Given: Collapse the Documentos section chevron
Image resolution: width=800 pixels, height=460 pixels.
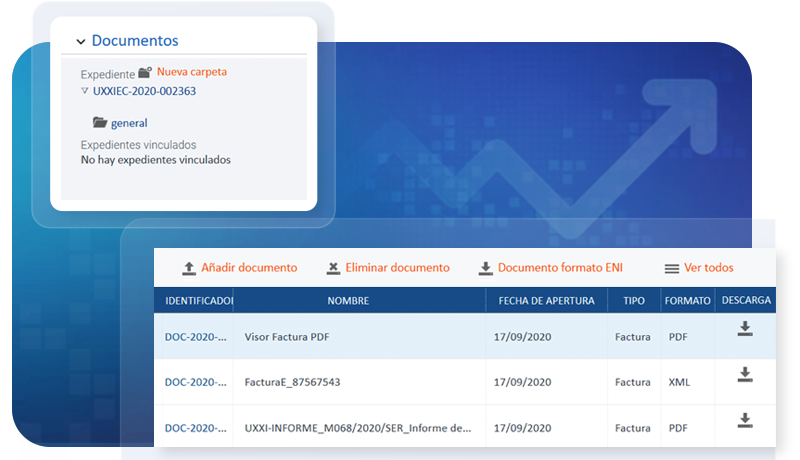Looking at the screenshot, I should [x=81, y=42].
